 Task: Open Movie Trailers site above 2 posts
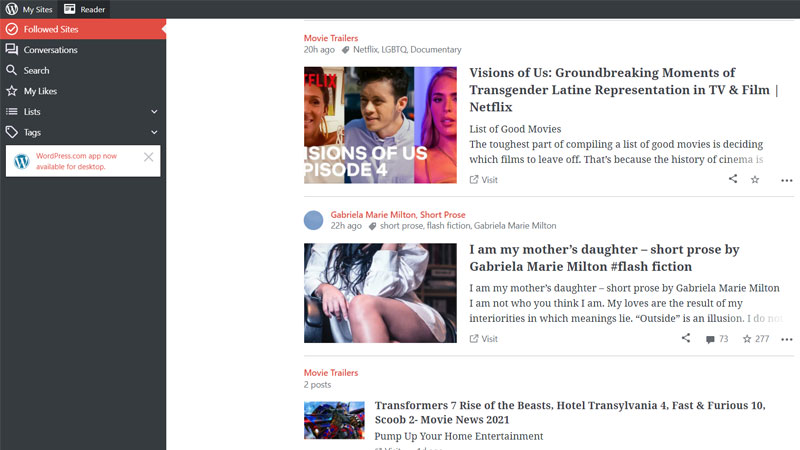331,373
